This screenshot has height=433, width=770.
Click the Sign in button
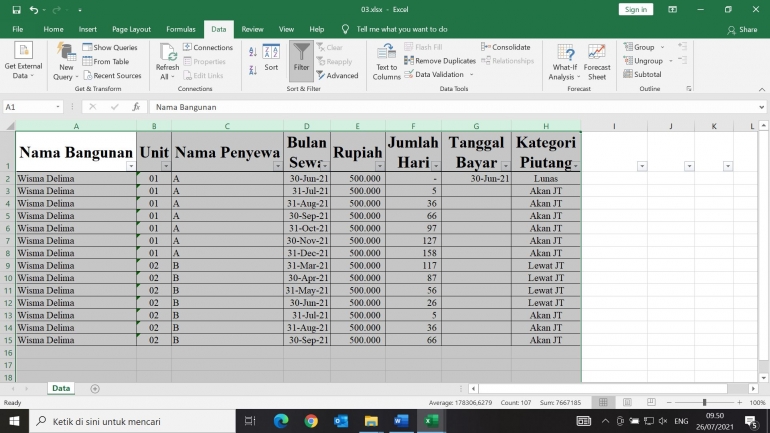coord(635,9)
